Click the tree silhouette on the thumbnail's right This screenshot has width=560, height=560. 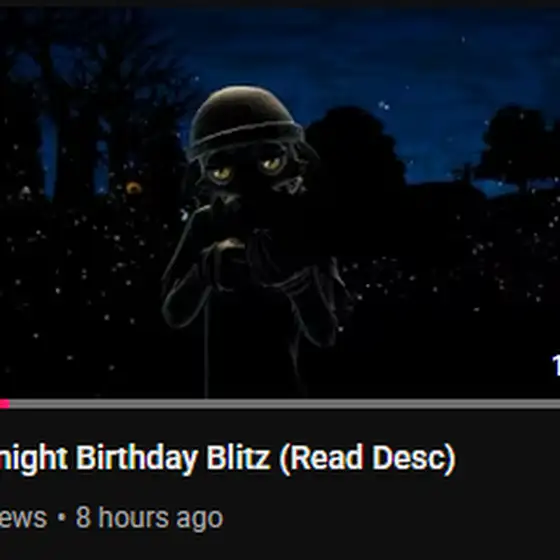[518, 148]
